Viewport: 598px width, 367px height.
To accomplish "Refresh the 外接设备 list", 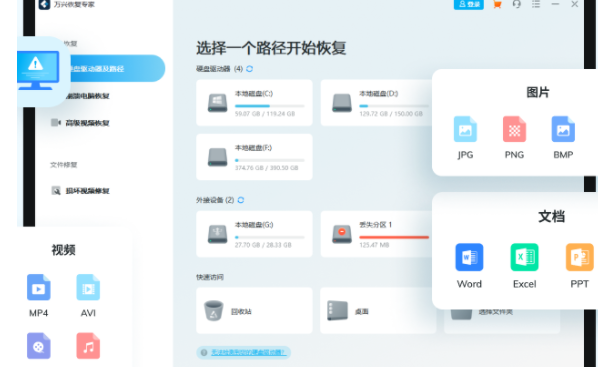I will point(241,200).
